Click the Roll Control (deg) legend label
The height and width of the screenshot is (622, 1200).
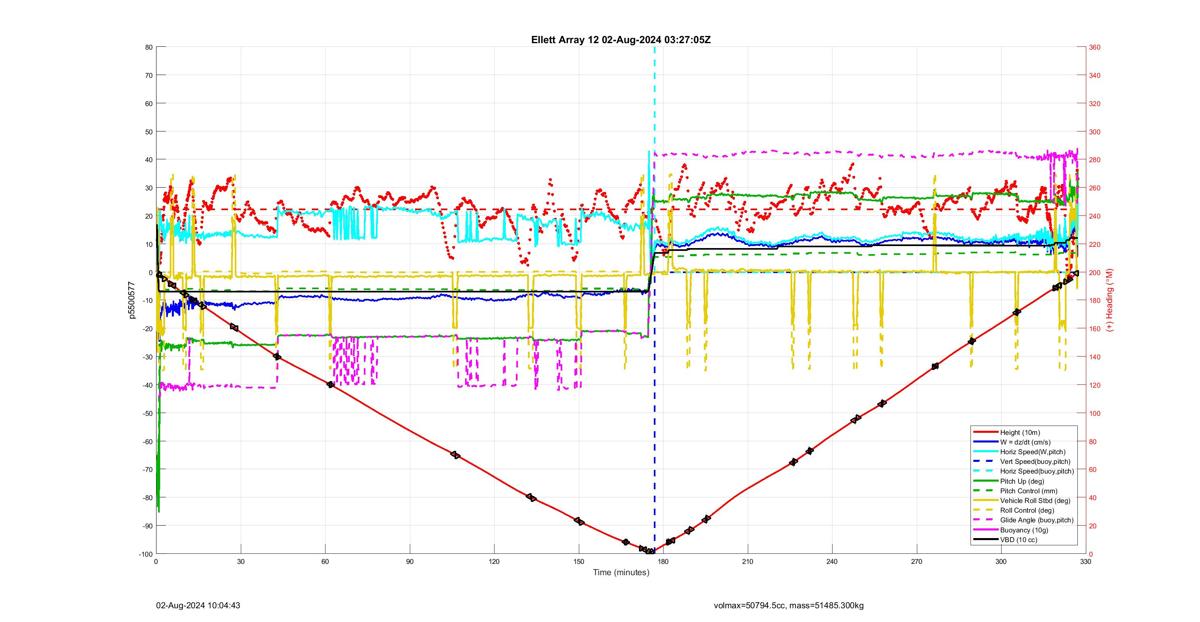click(1027, 510)
